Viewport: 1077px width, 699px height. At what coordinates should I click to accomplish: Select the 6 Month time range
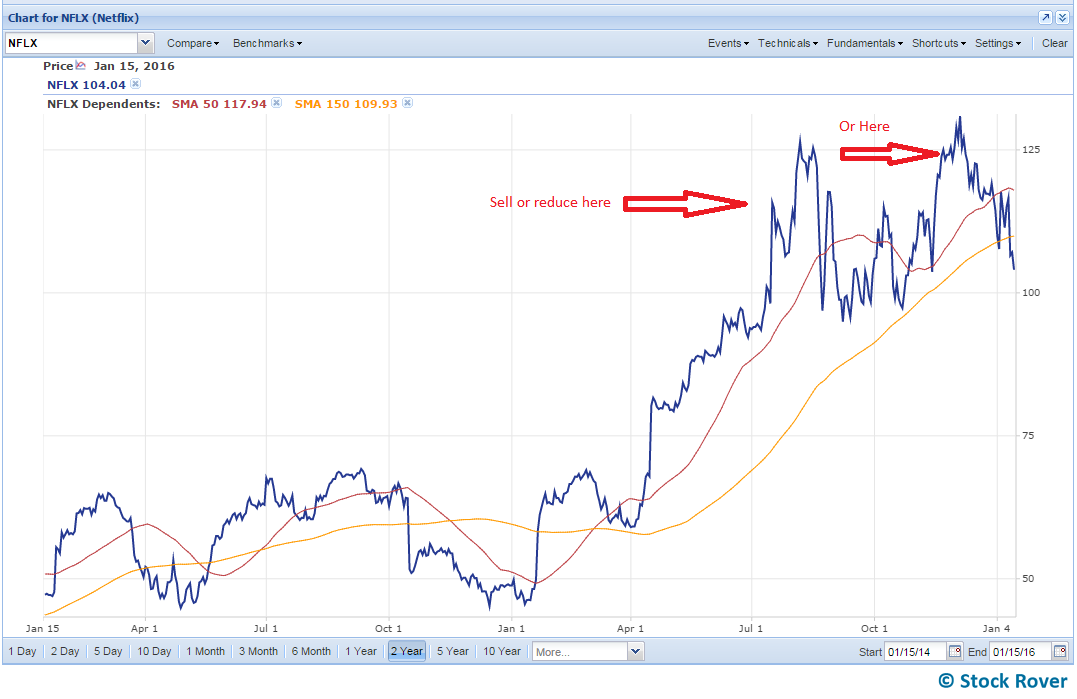click(311, 651)
